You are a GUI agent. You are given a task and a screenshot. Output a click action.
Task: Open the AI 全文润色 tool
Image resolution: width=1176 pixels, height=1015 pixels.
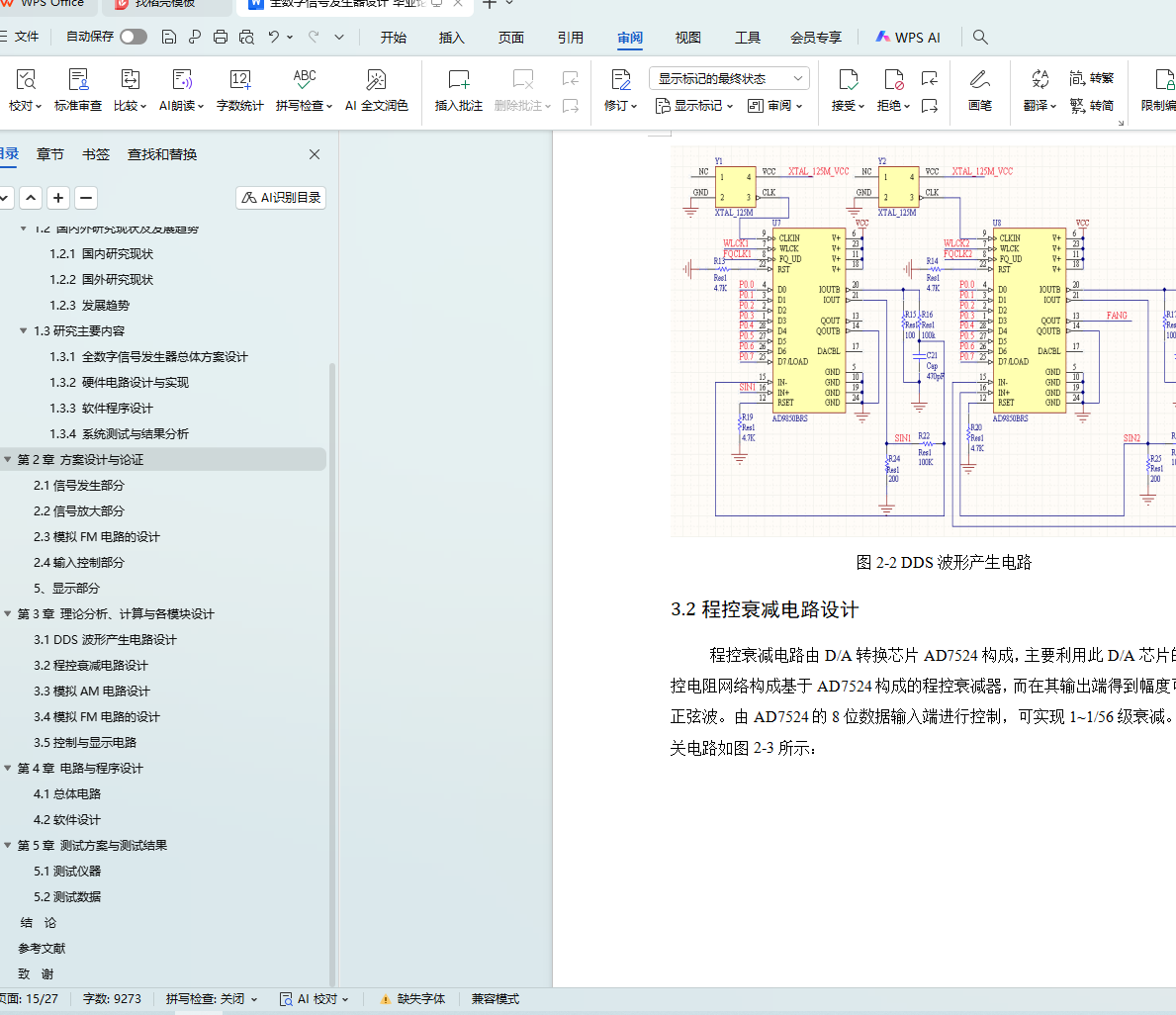point(376,80)
